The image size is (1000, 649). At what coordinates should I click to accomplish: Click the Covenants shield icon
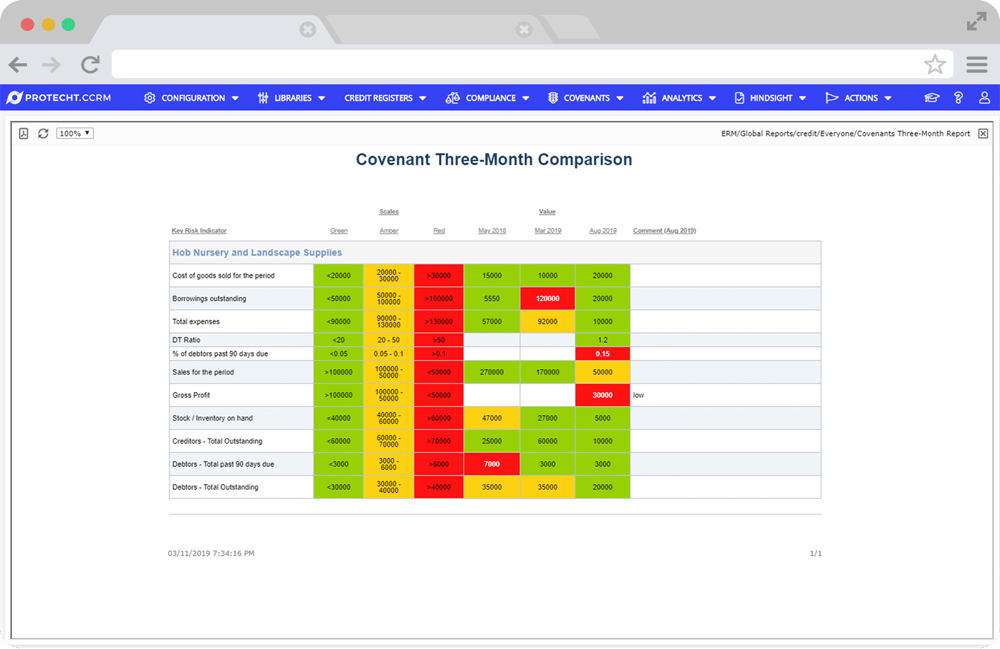tap(552, 98)
